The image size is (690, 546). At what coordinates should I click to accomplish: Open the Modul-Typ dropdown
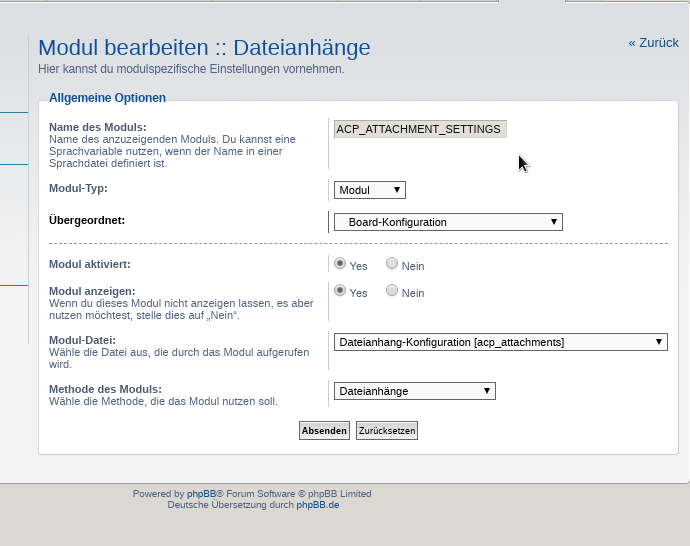tap(369, 190)
